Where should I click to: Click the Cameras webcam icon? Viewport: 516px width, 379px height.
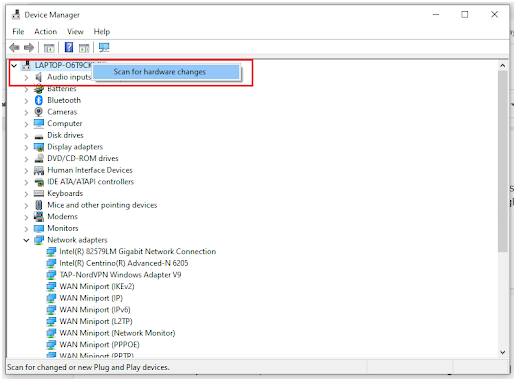(39, 112)
